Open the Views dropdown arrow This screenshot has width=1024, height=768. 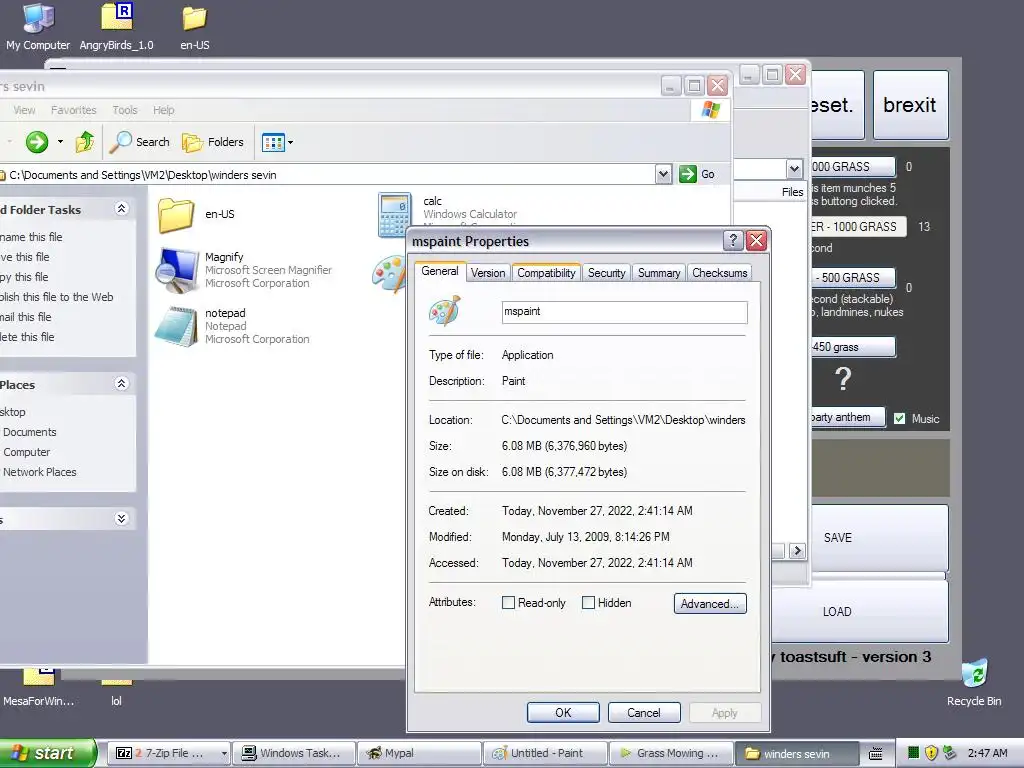point(290,142)
